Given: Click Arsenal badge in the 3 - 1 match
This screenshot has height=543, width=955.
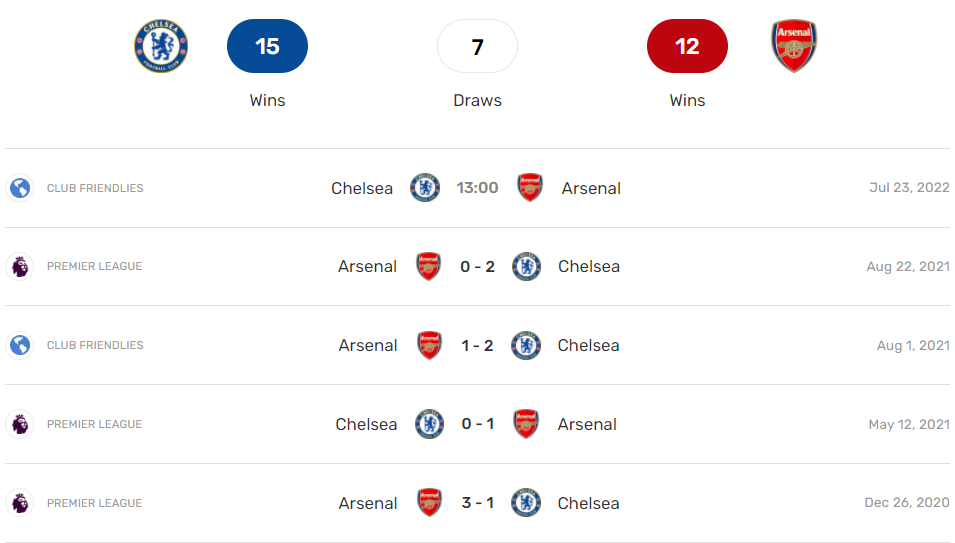Looking at the screenshot, I should tap(429, 503).
